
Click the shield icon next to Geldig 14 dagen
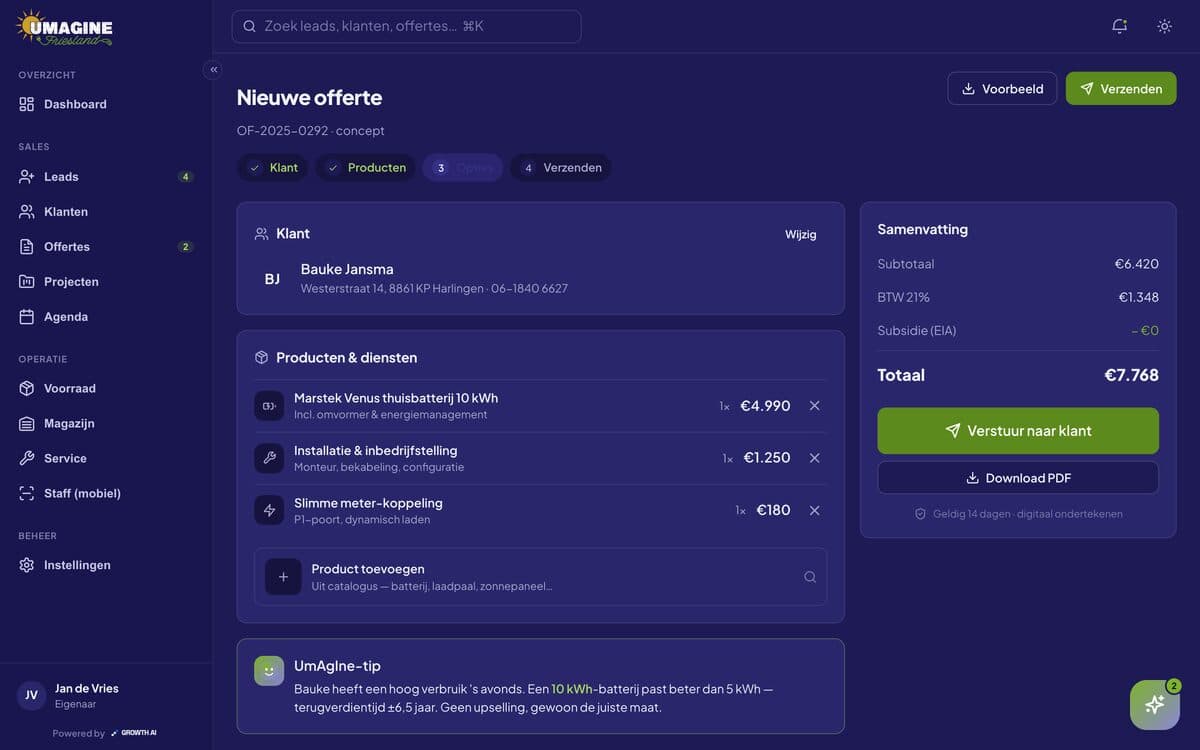coord(920,514)
